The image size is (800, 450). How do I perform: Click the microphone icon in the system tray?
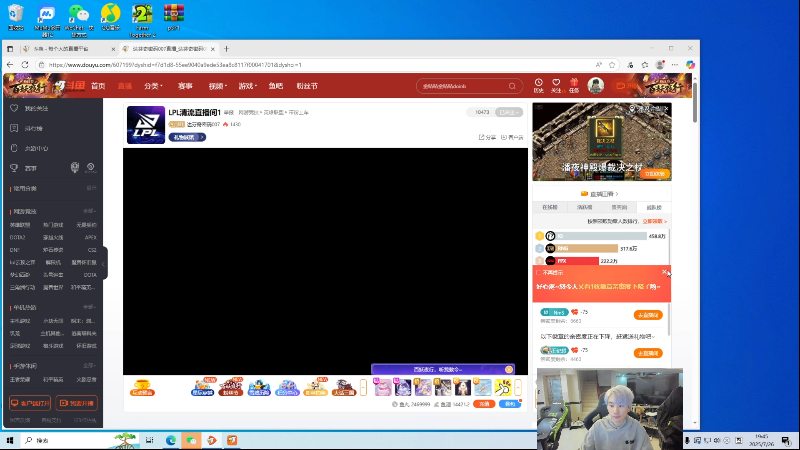click(x=687, y=440)
